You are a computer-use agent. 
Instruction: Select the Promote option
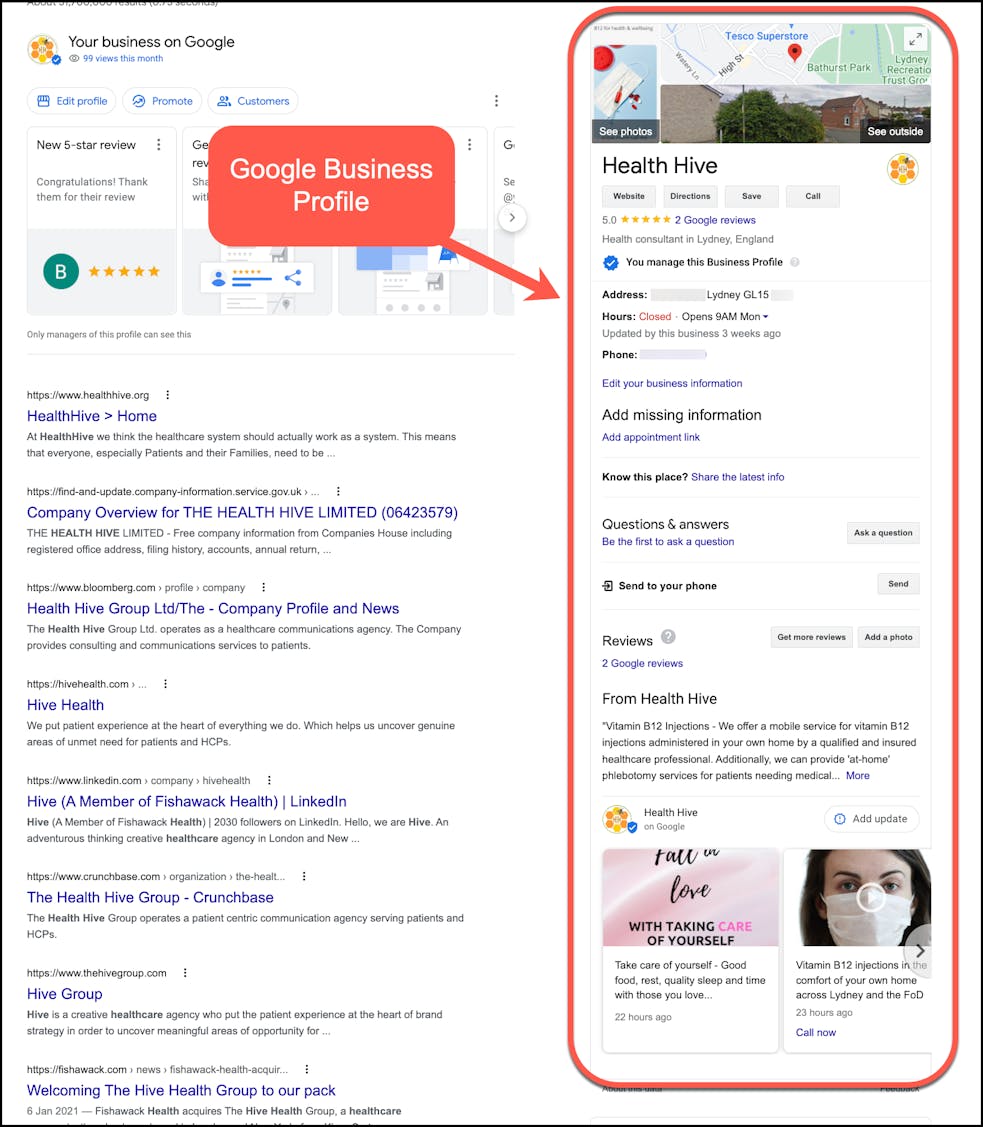click(162, 101)
